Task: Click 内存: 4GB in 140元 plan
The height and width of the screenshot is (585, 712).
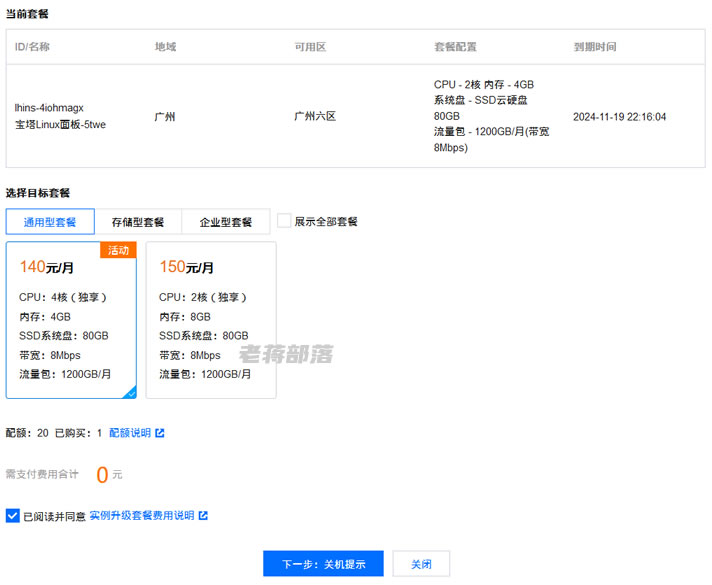Action: 45,317
